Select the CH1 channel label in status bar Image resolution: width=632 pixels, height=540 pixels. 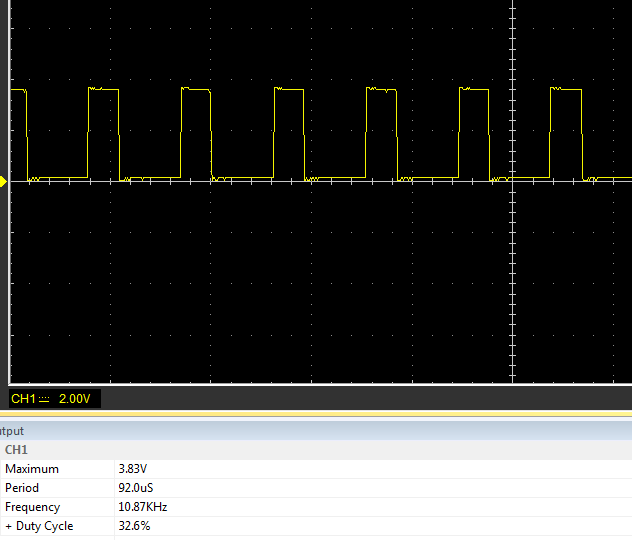21,399
